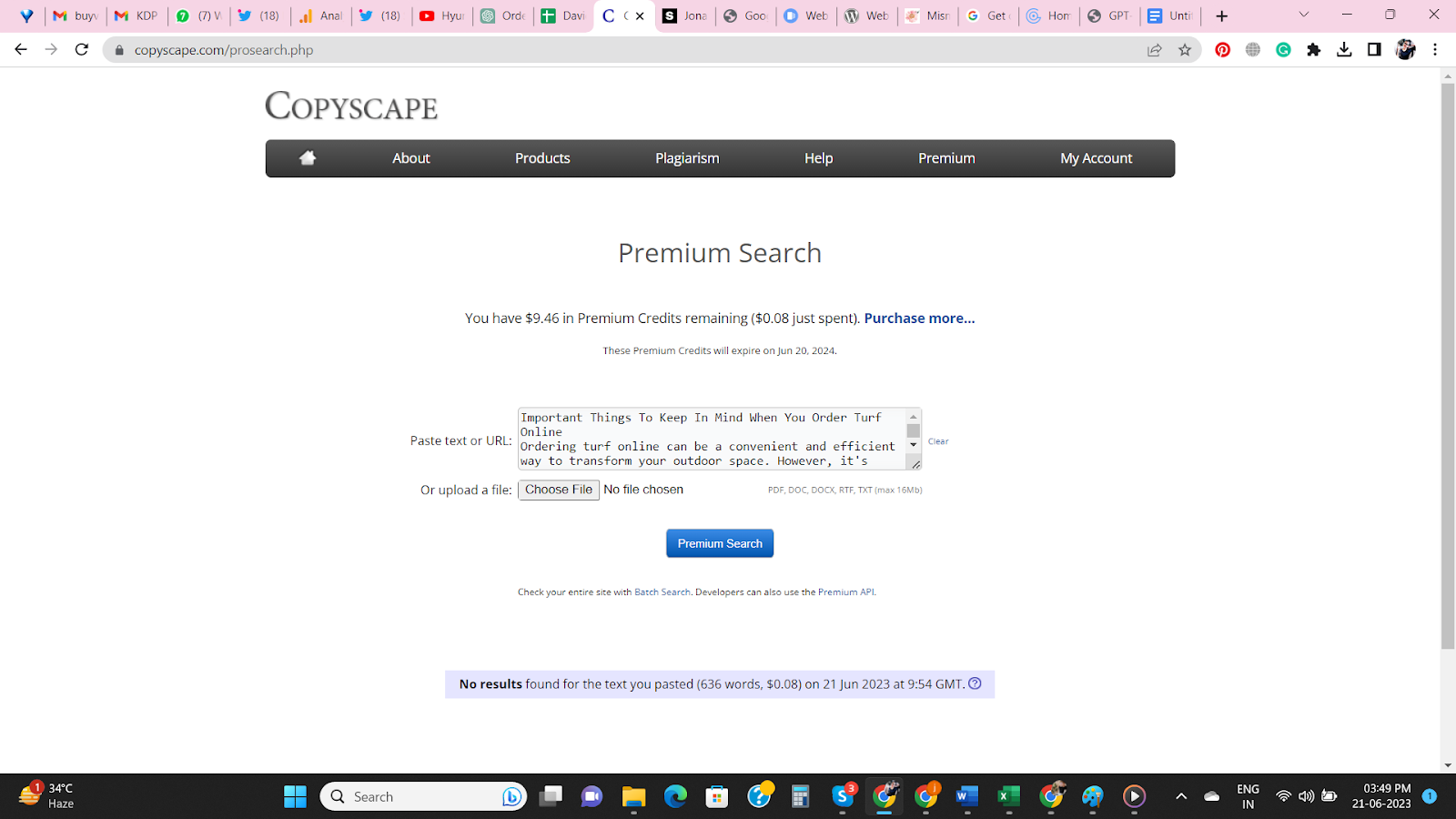
Task: Open the Extensions puzzle menu
Action: coord(1313,50)
